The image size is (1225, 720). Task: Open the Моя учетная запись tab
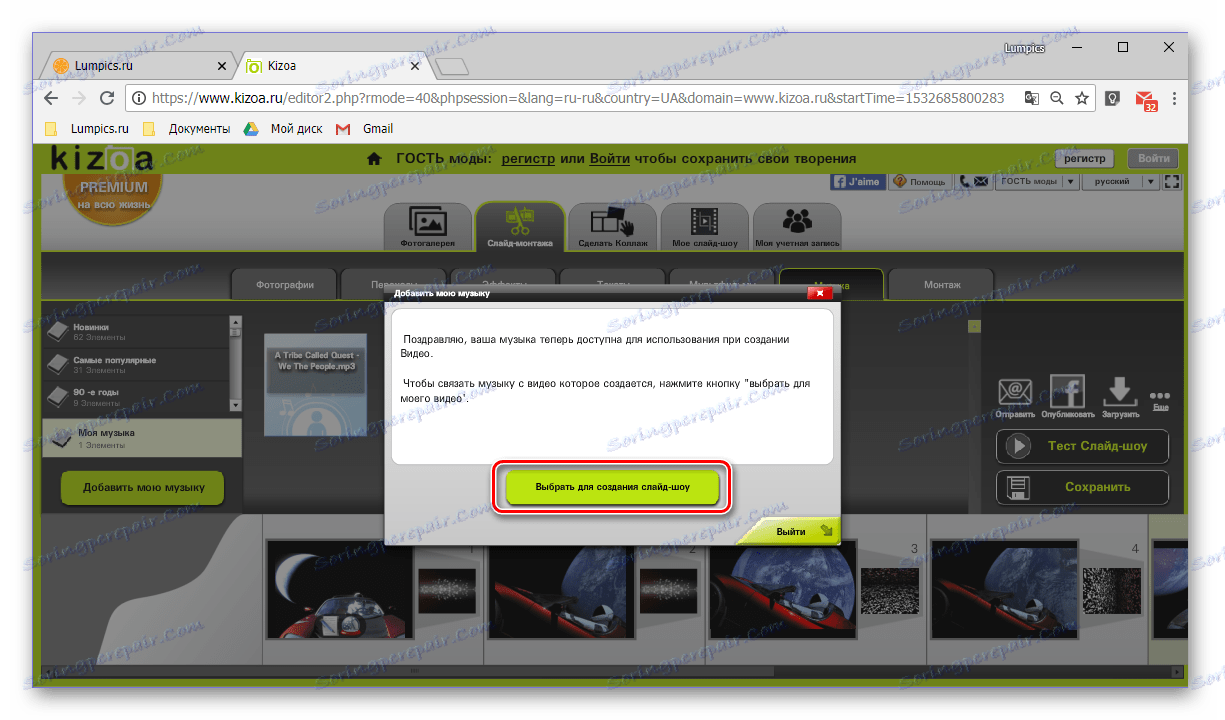click(797, 226)
